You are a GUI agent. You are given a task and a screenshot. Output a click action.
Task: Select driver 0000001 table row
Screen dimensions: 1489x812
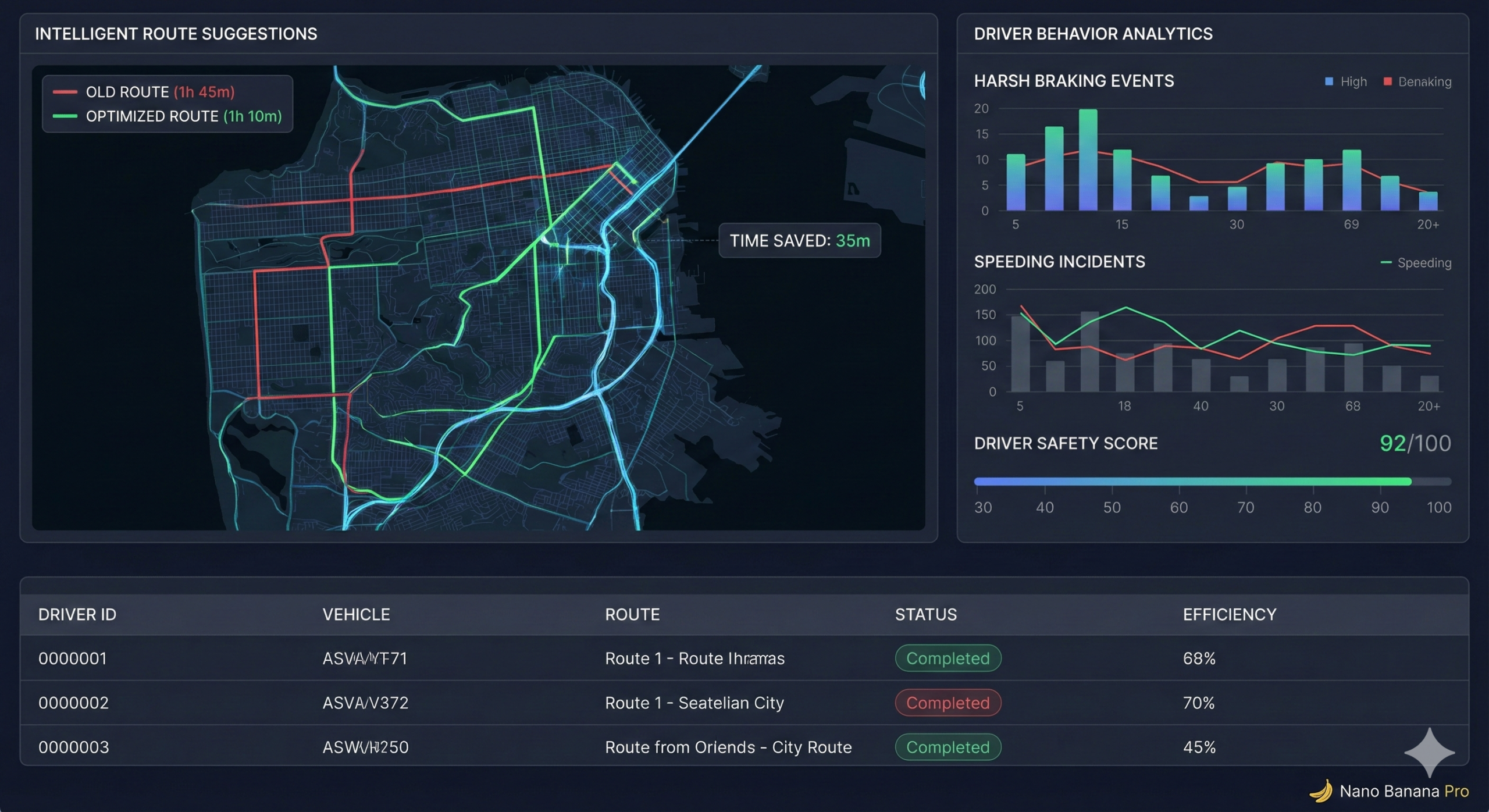(x=744, y=658)
